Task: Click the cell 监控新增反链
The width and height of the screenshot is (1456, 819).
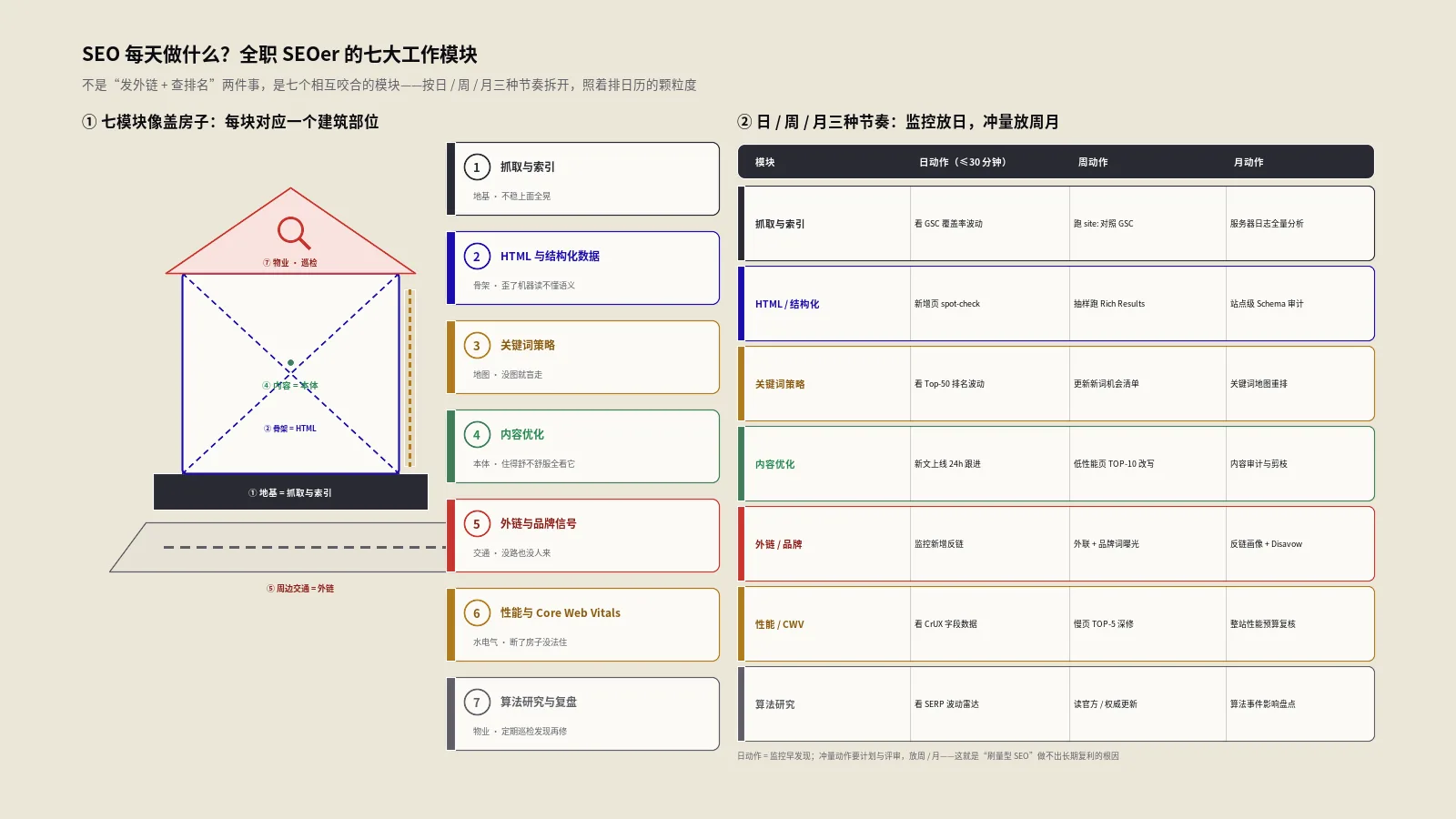Action: (x=939, y=544)
